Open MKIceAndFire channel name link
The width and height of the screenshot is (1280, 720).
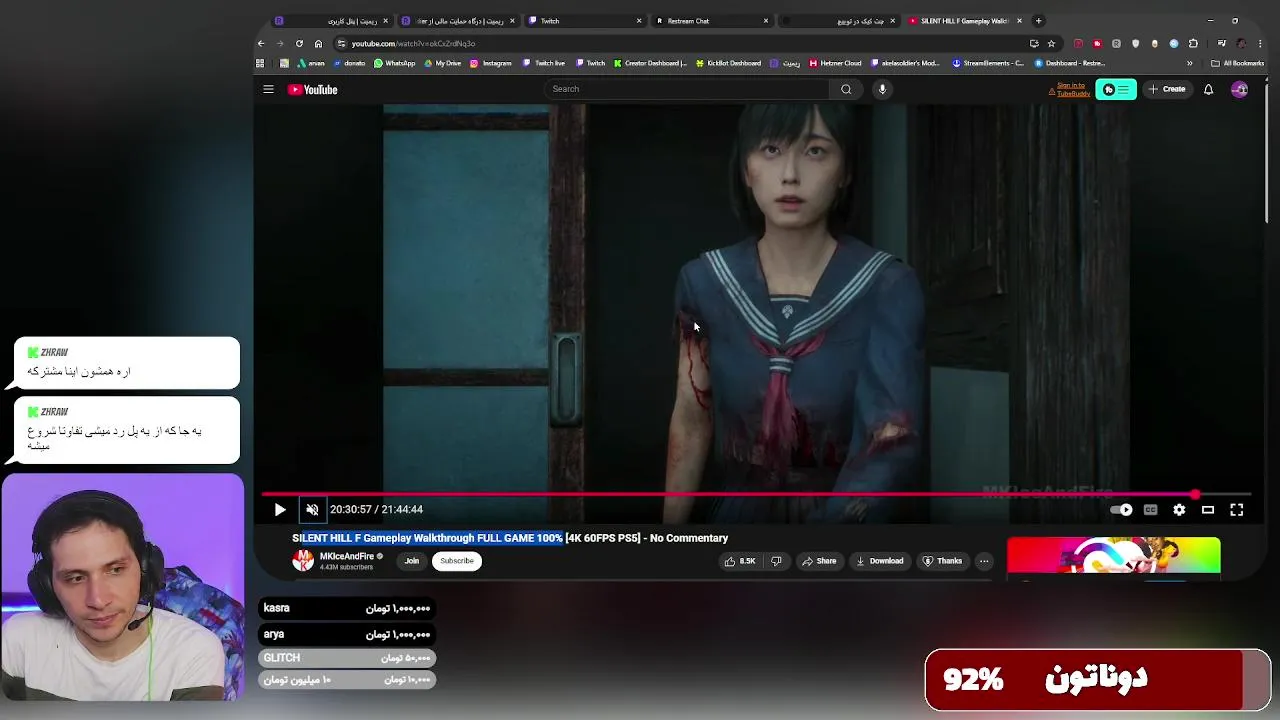346,556
